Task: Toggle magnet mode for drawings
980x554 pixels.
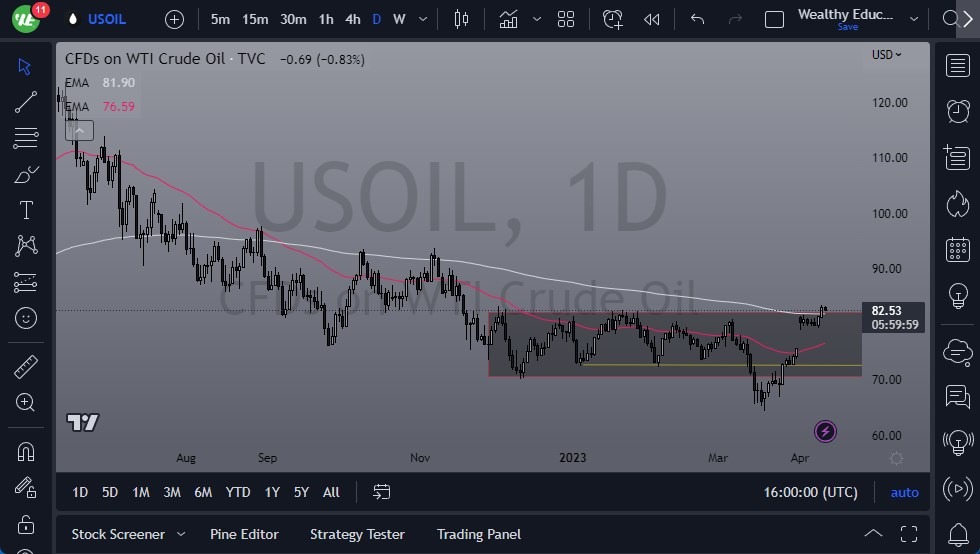Action: point(26,451)
